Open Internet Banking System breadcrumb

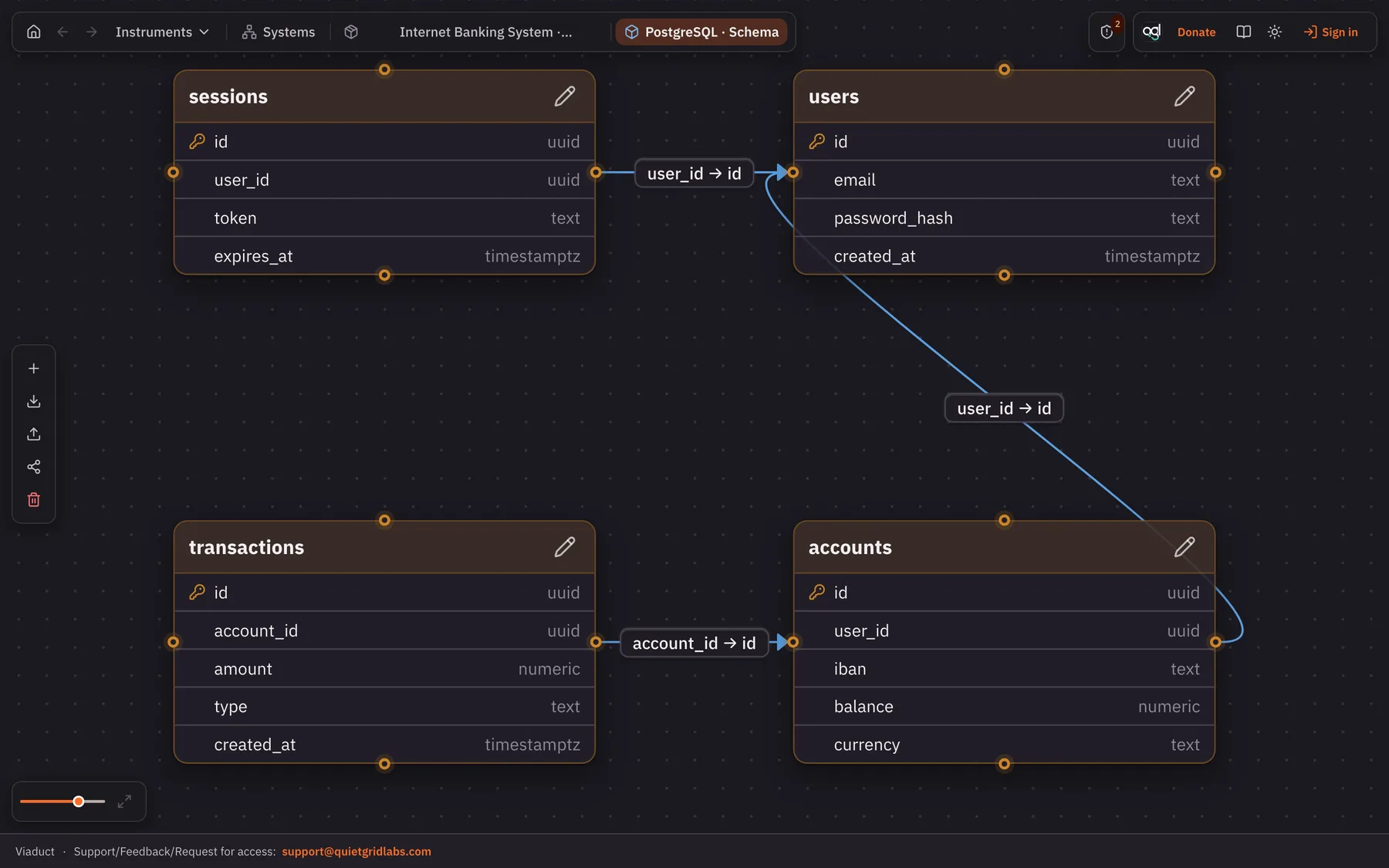click(485, 32)
